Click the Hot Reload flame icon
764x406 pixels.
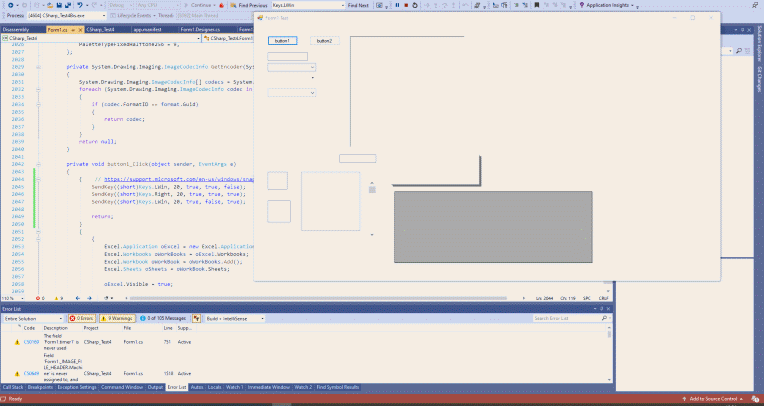click(x=222, y=5)
